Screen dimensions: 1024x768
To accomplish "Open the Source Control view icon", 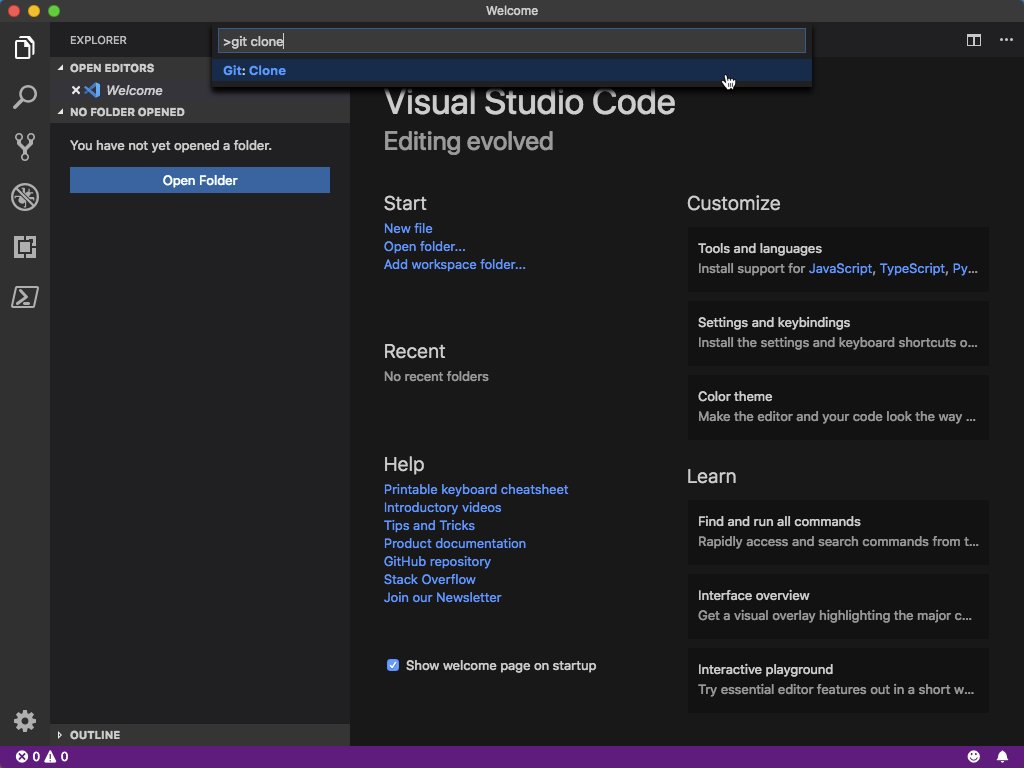I will click(x=25, y=147).
